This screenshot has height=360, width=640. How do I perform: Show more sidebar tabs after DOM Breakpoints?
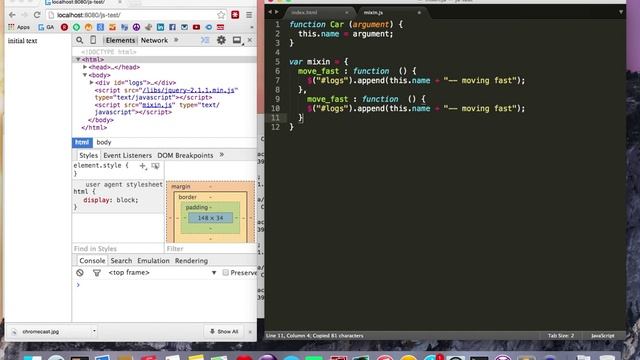click(x=222, y=155)
